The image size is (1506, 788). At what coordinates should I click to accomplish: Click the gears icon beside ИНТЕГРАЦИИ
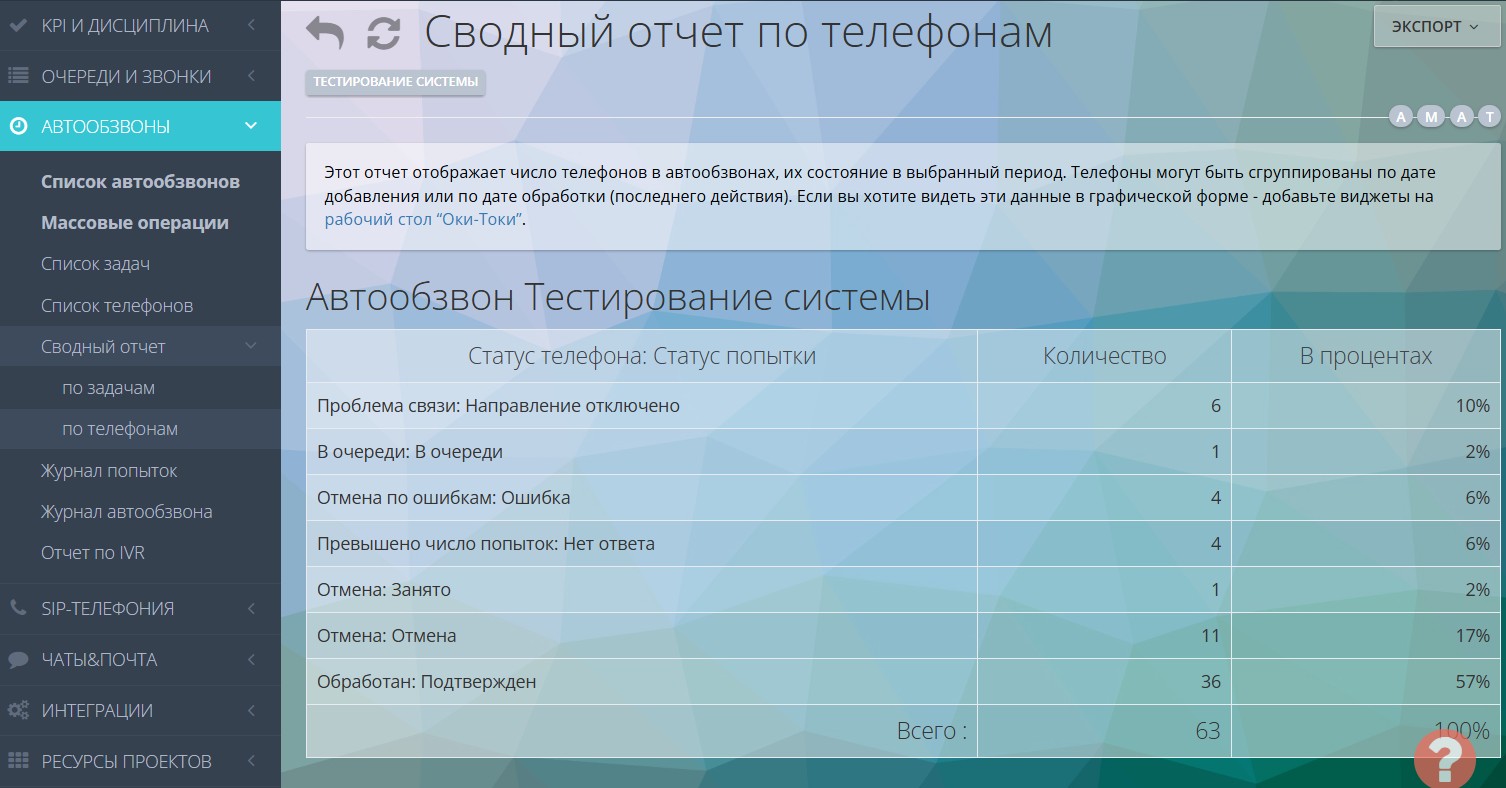(18, 710)
